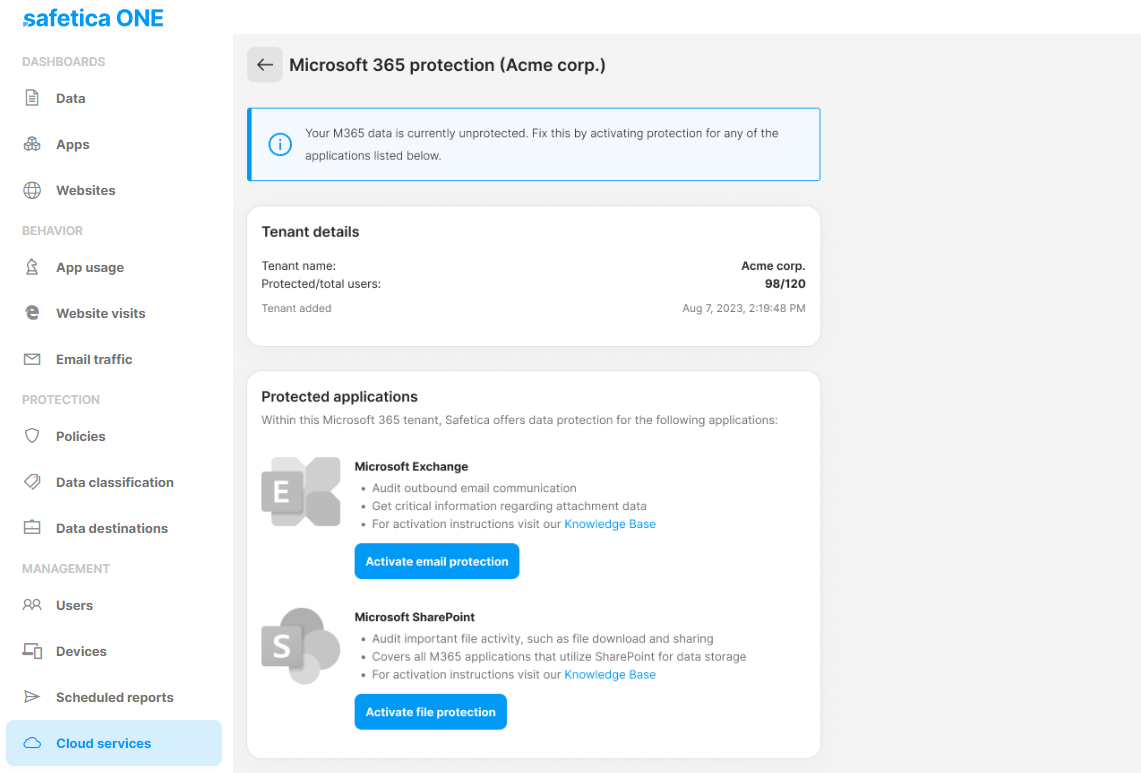
Task: Open Users in the Management section
Action: [77, 605]
